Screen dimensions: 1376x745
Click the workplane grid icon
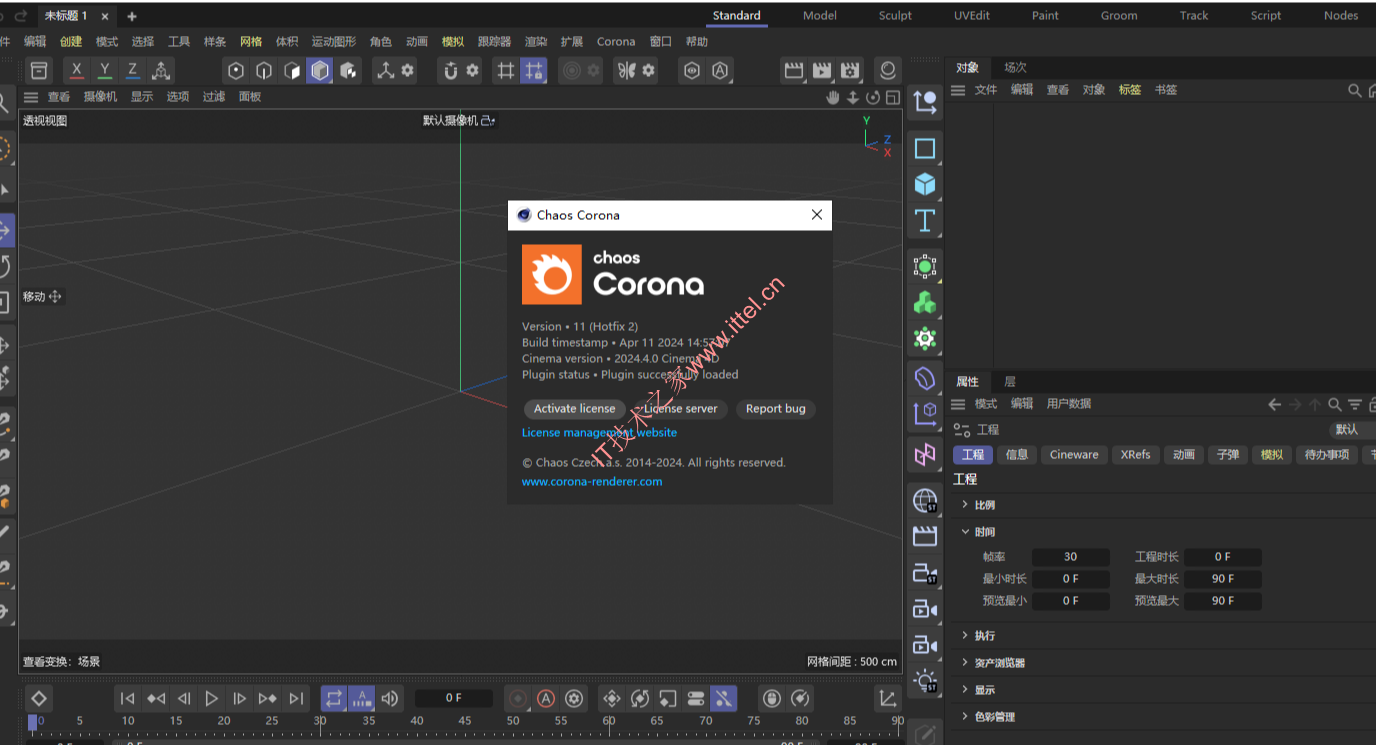pos(507,70)
